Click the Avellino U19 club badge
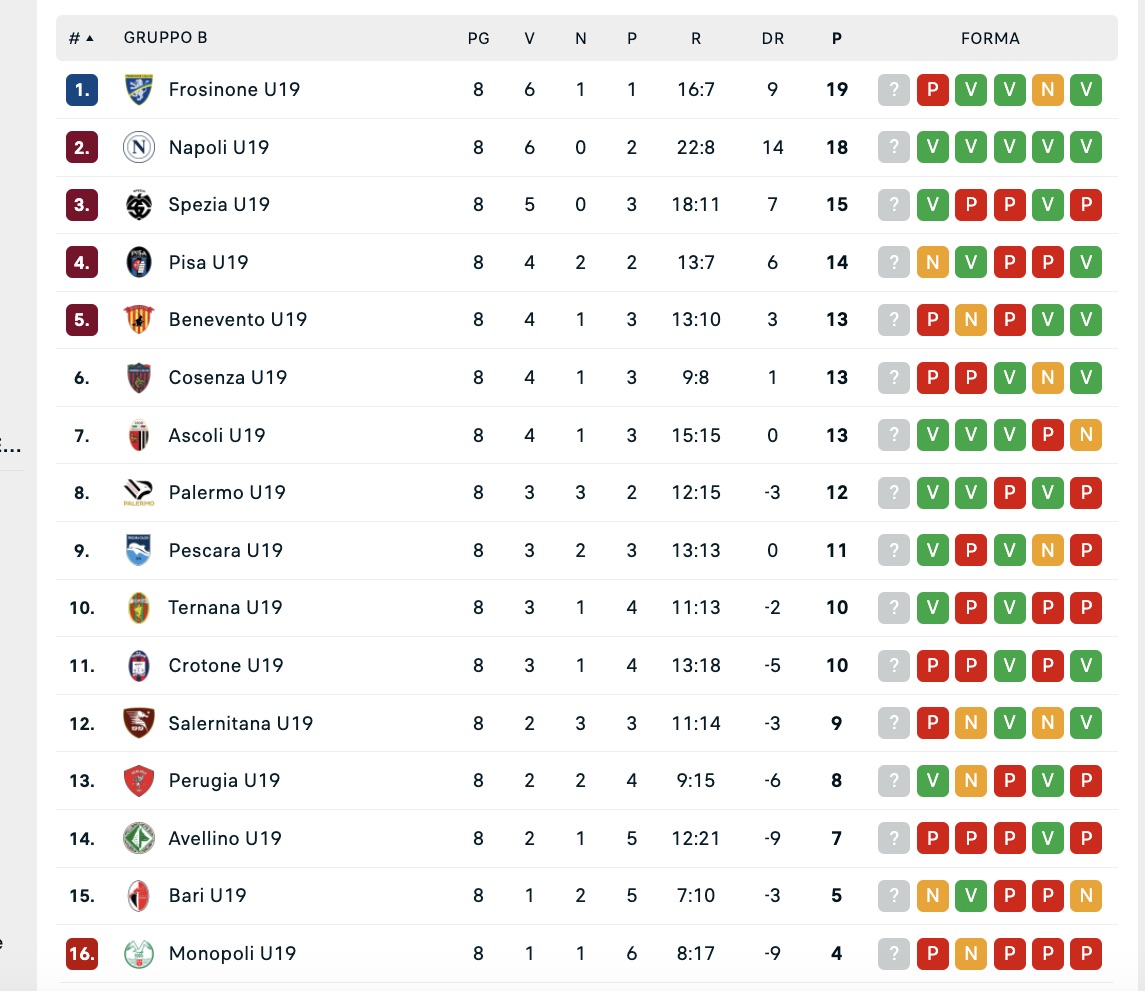The image size is (1145, 991). click(x=139, y=838)
